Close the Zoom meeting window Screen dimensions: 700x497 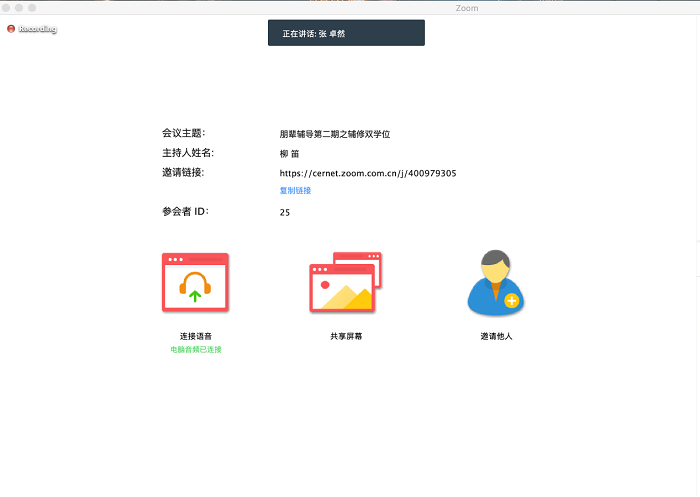pos(8,7)
